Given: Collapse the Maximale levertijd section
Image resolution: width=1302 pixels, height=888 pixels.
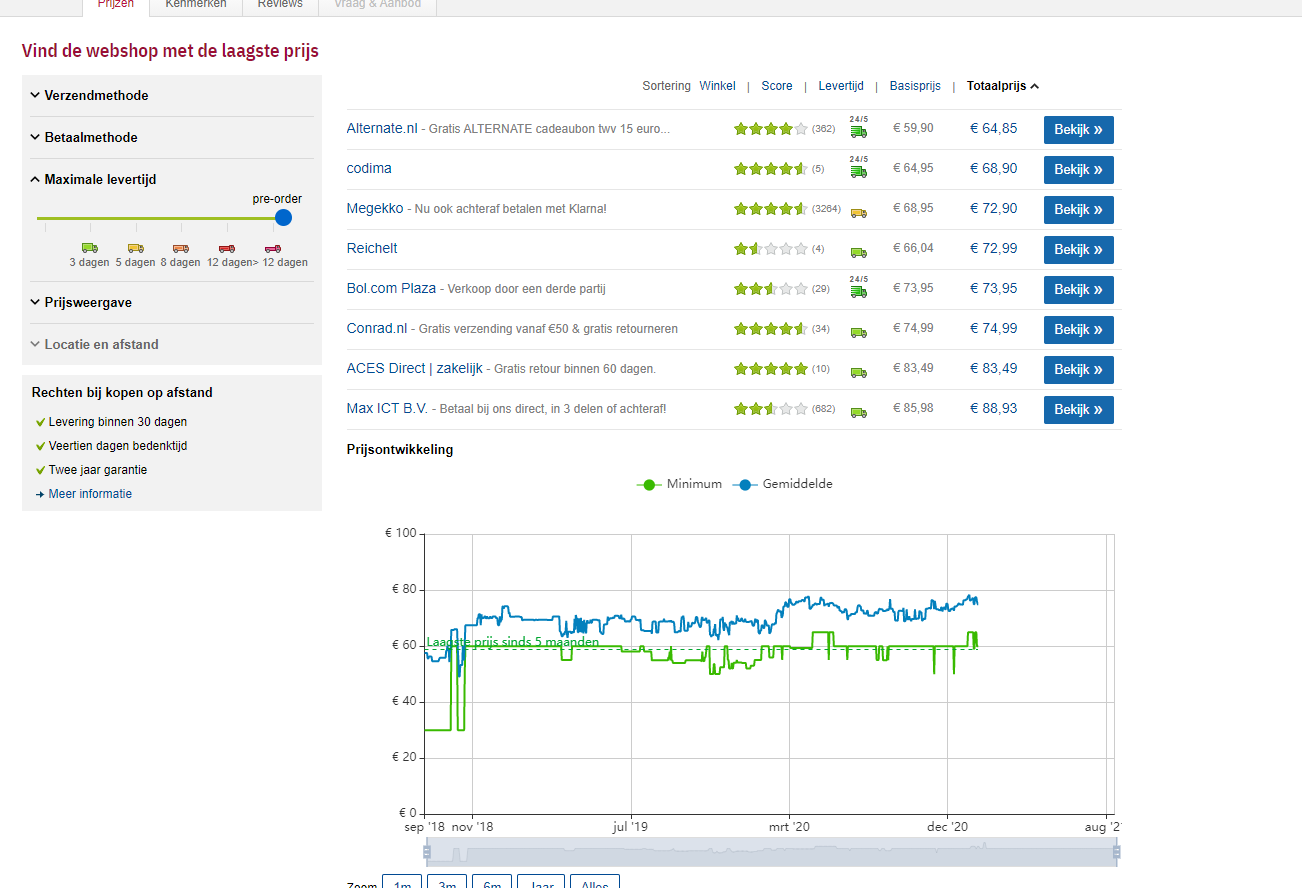Looking at the screenshot, I should click(x=100, y=180).
